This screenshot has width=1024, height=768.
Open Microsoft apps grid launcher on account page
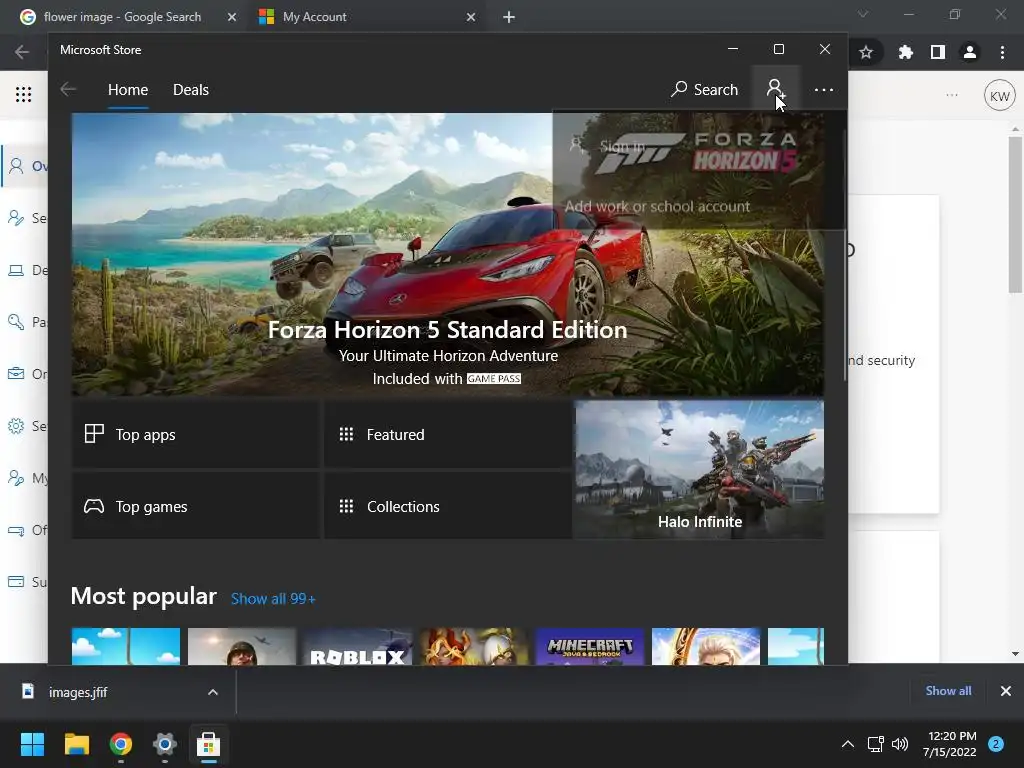[x=24, y=95]
